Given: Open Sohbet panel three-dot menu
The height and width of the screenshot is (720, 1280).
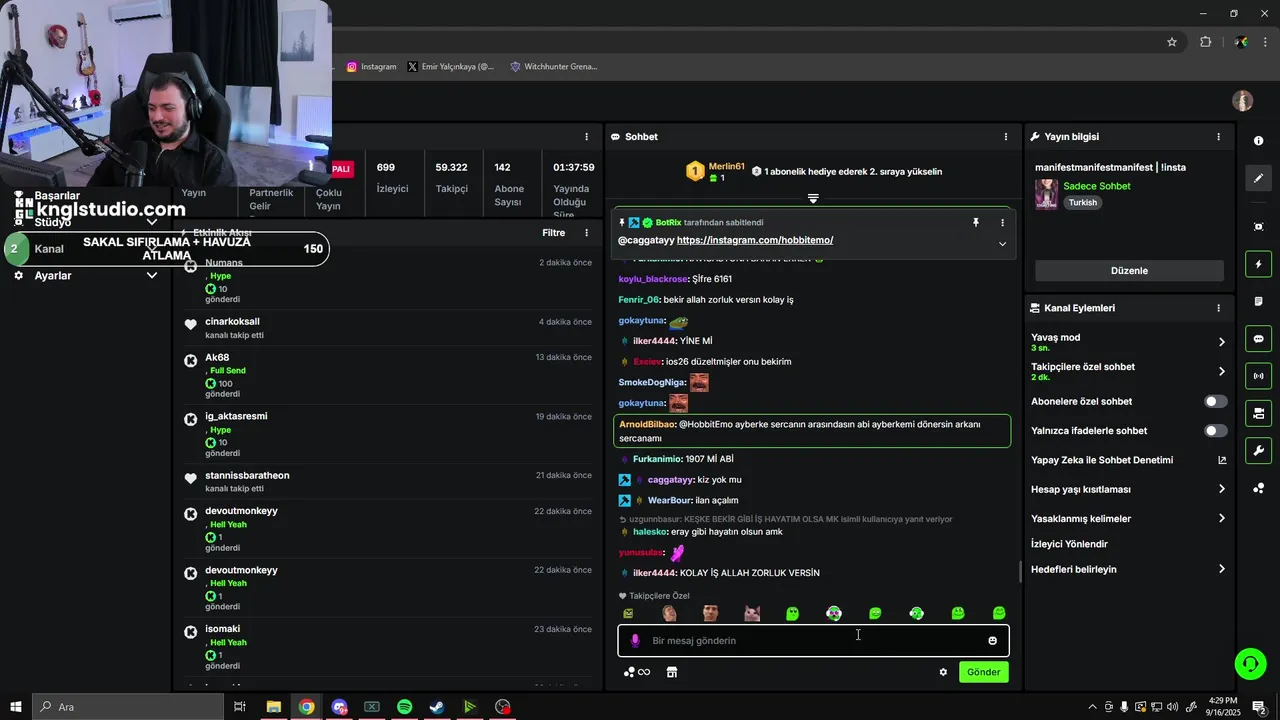Looking at the screenshot, I should (1006, 136).
